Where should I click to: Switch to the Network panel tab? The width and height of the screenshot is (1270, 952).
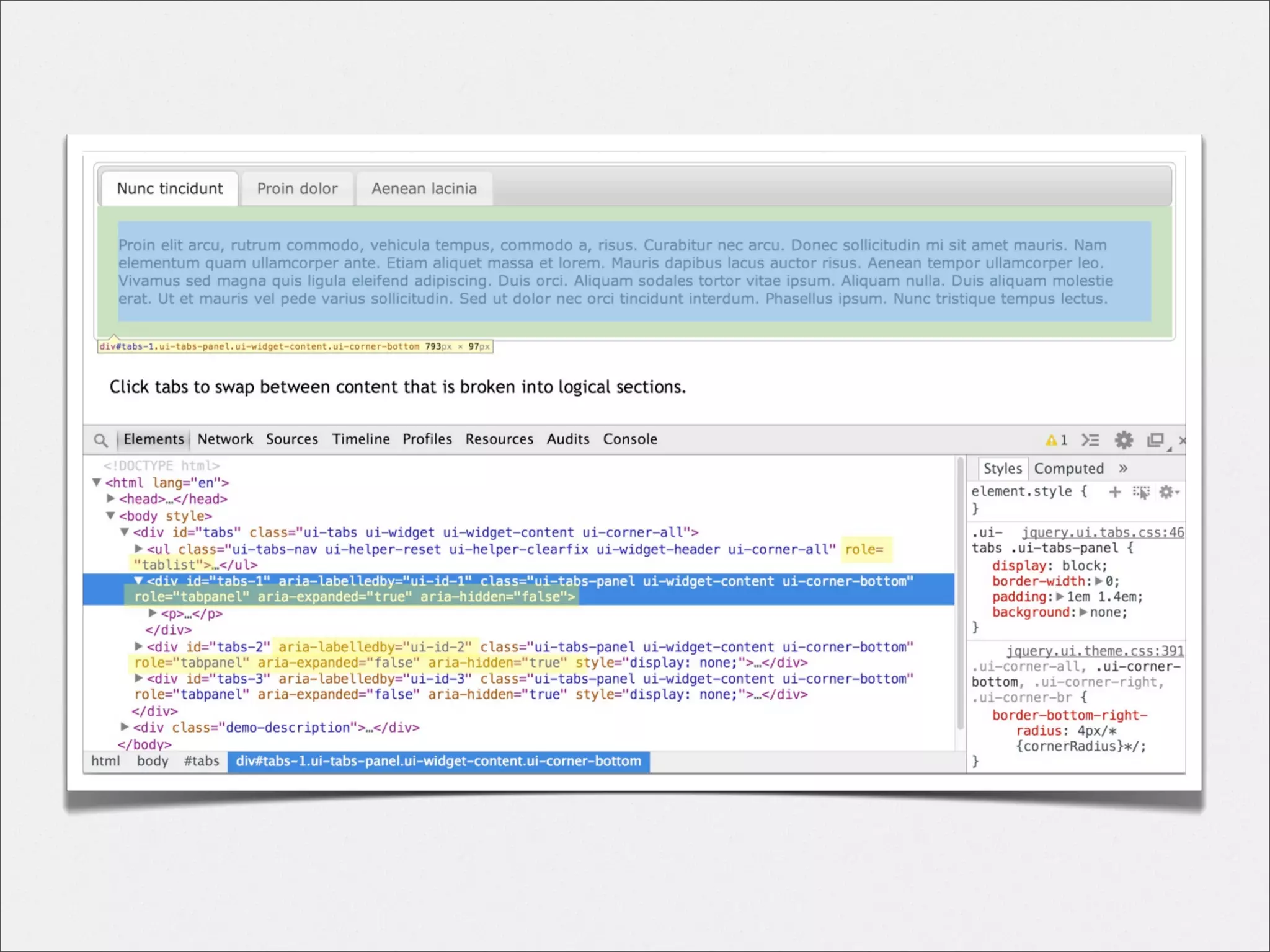pos(225,439)
